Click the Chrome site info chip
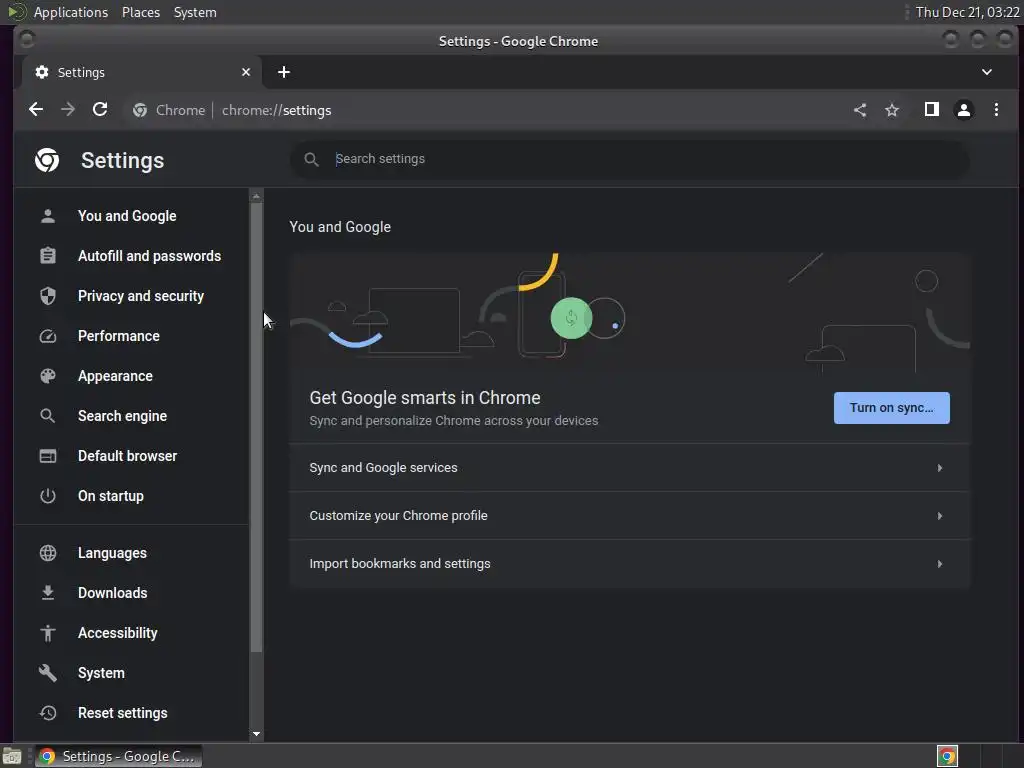This screenshot has height=768, width=1024. click(169, 110)
